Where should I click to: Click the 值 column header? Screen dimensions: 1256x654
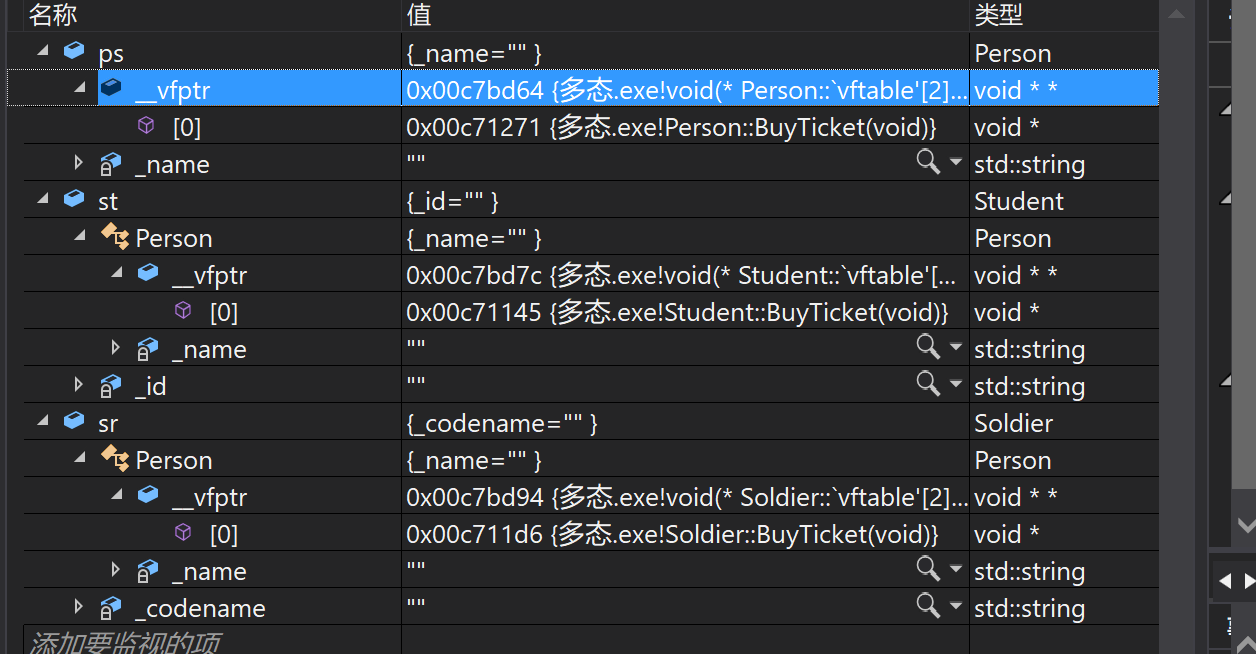[x=685, y=15]
